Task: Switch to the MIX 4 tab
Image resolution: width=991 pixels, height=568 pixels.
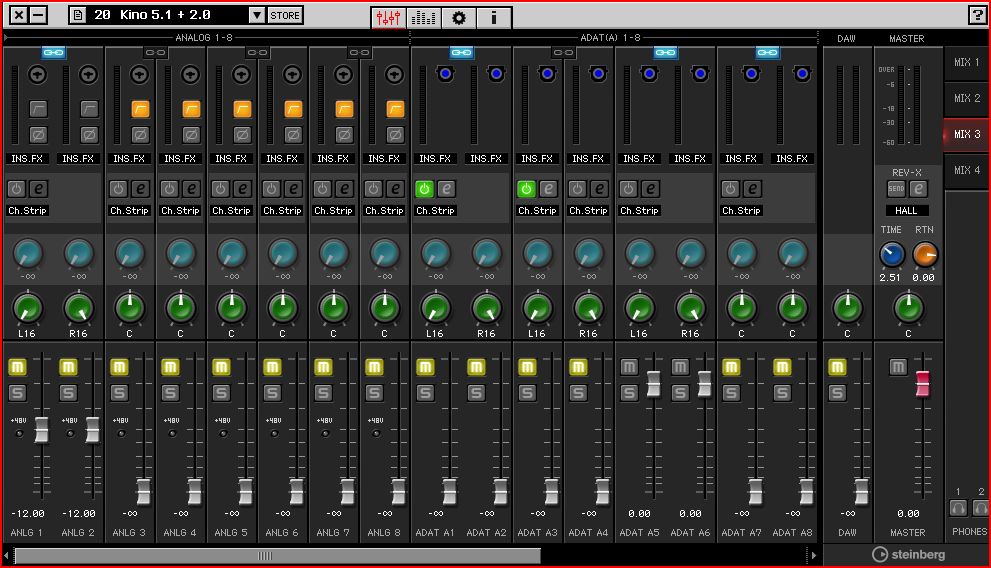Action: pyautogui.click(x=967, y=171)
